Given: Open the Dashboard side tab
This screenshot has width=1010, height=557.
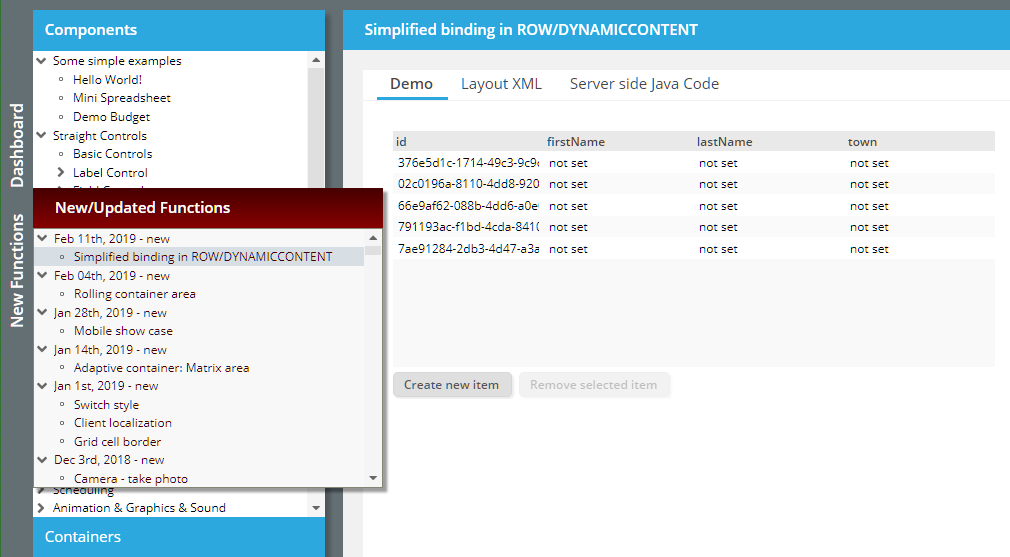Looking at the screenshot, I should tap(17, 145).
